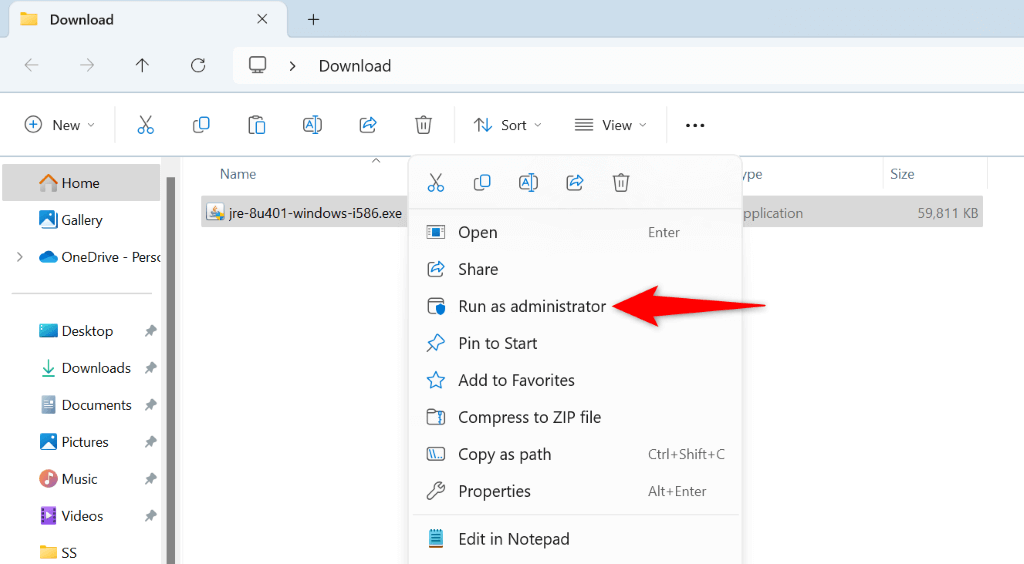Unpin Documents using its pin icon
The image size is (1024, 564).
click(x=150, y=405)
